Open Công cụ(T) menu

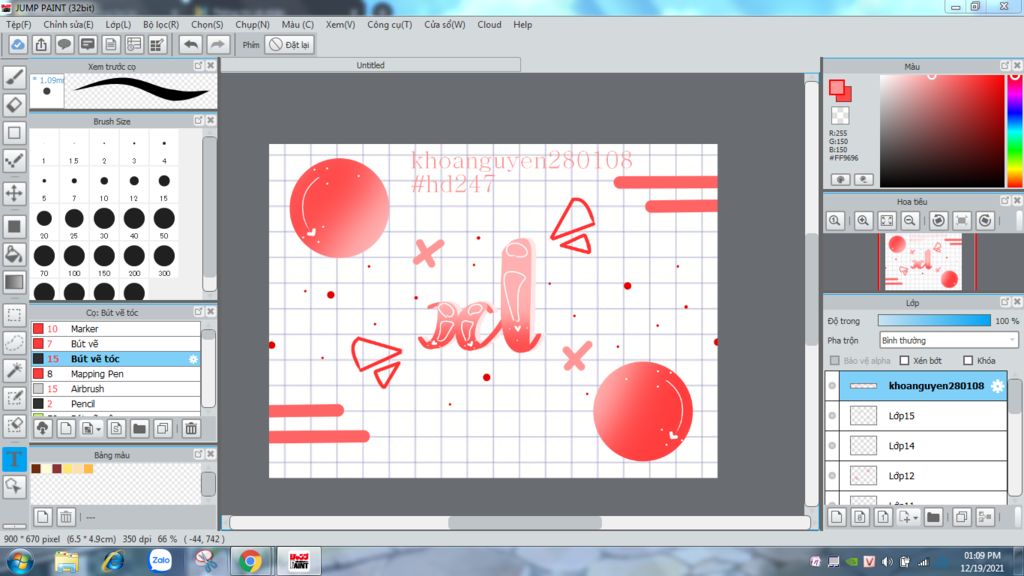point(389,25)
